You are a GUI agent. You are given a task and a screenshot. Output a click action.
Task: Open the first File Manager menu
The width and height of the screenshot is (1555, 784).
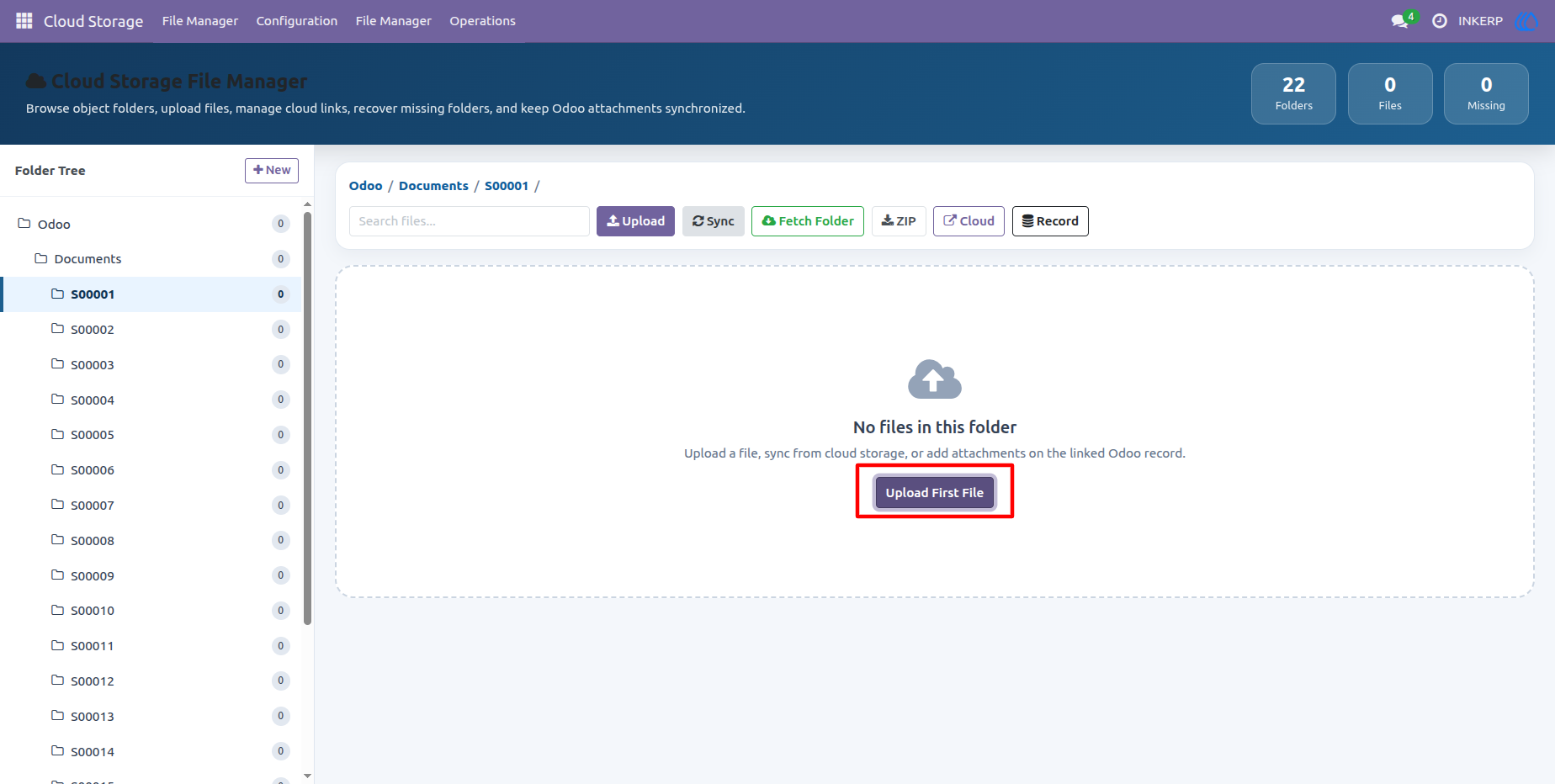200,21
